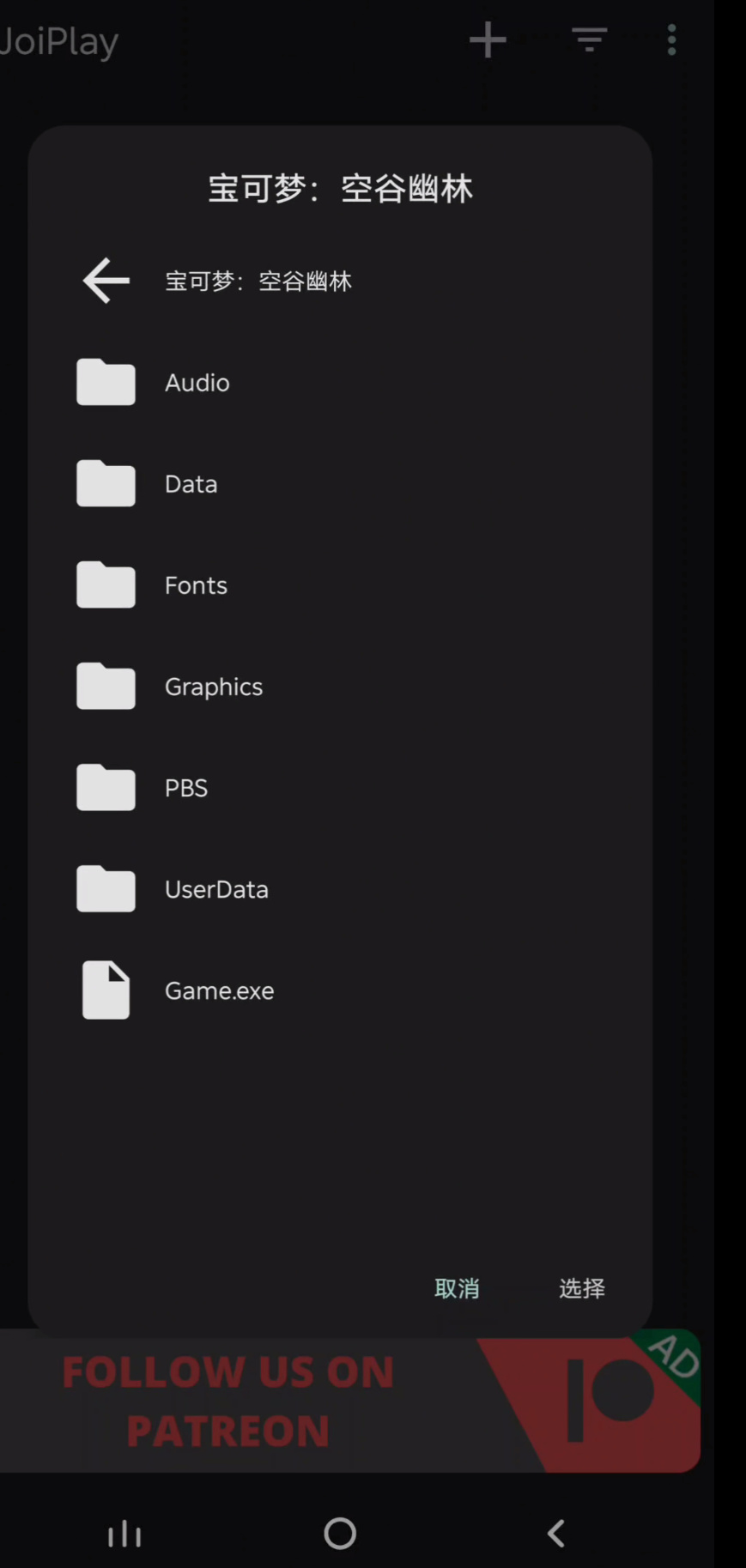
Task: Tap the plus icon to add game
Action: [488, 40]
